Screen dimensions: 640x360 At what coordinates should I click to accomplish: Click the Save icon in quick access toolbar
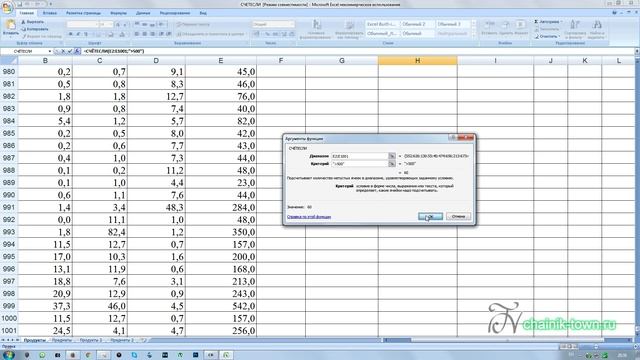coord(19,4)
